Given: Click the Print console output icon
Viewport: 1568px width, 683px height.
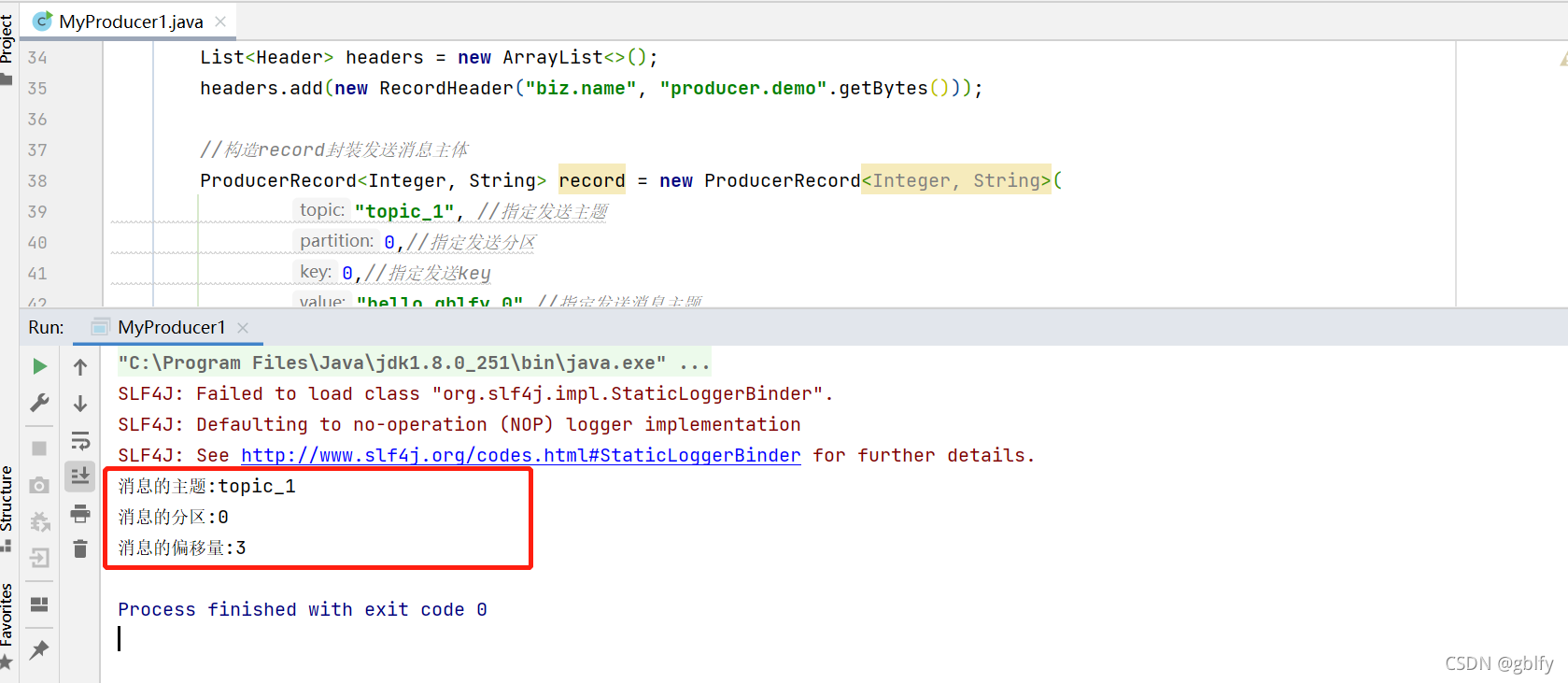Looking at the screenshot, I should point(80,513).
